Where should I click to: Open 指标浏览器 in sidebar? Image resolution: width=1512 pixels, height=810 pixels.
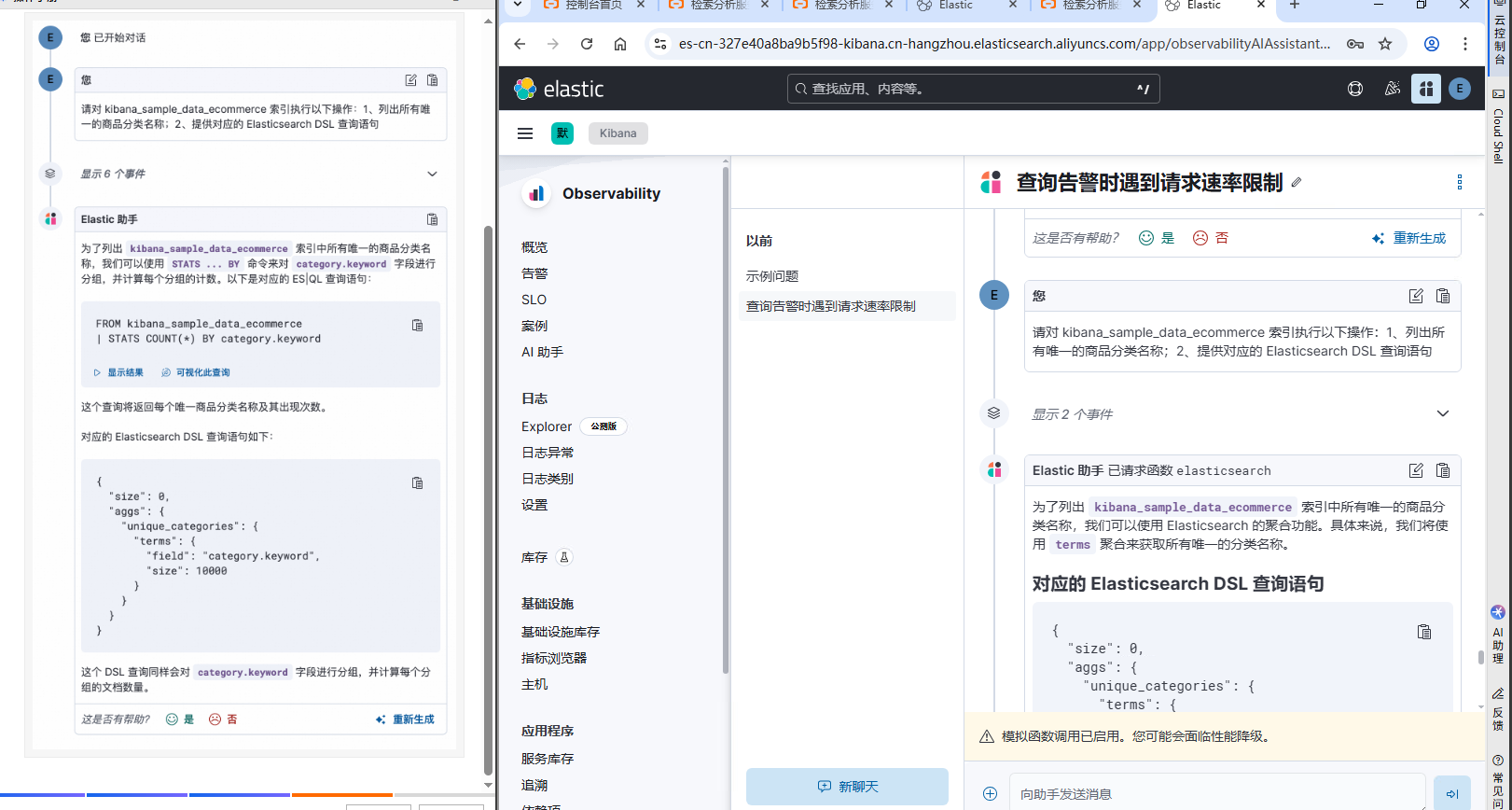(x=554, y=658)
